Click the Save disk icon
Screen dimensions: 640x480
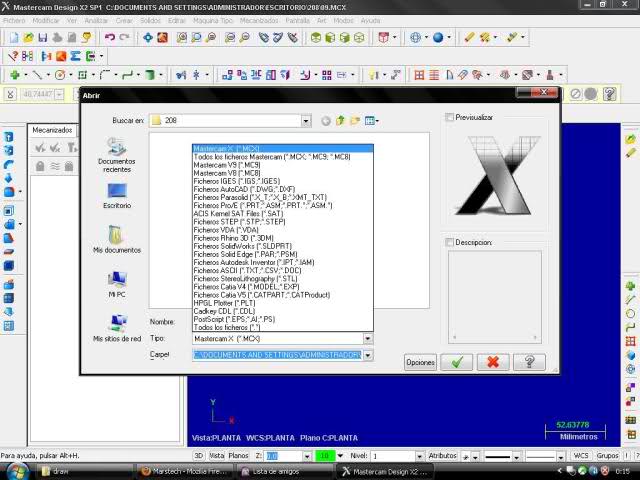coord(42,38)
